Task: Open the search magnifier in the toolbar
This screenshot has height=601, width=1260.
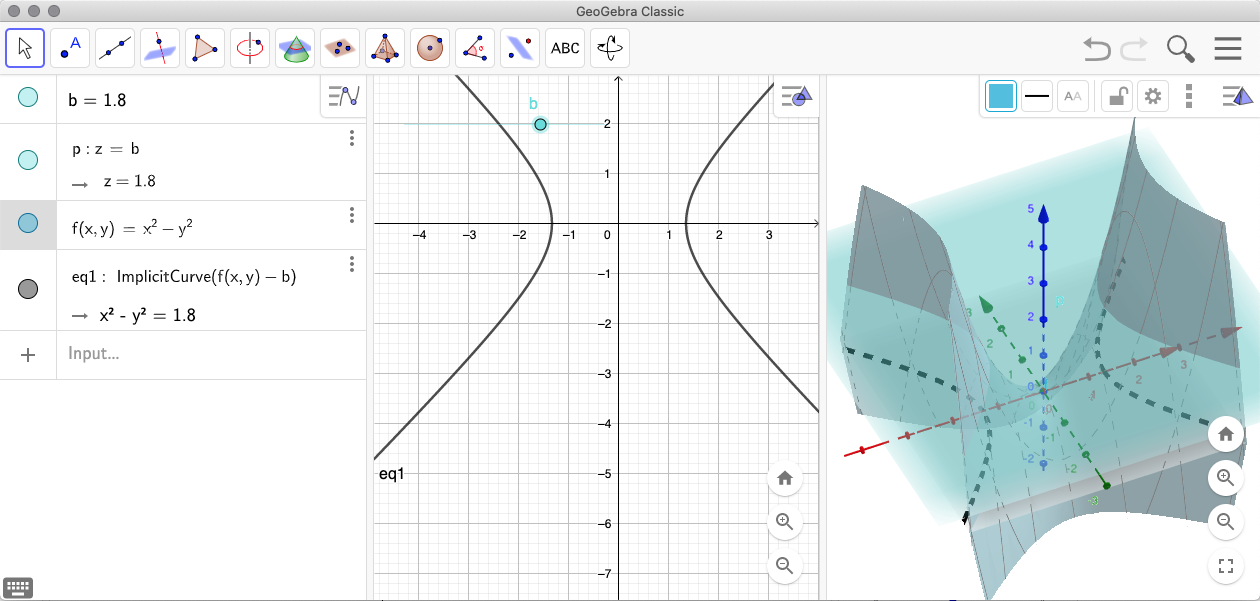Action: click(x=1181, y=48)
